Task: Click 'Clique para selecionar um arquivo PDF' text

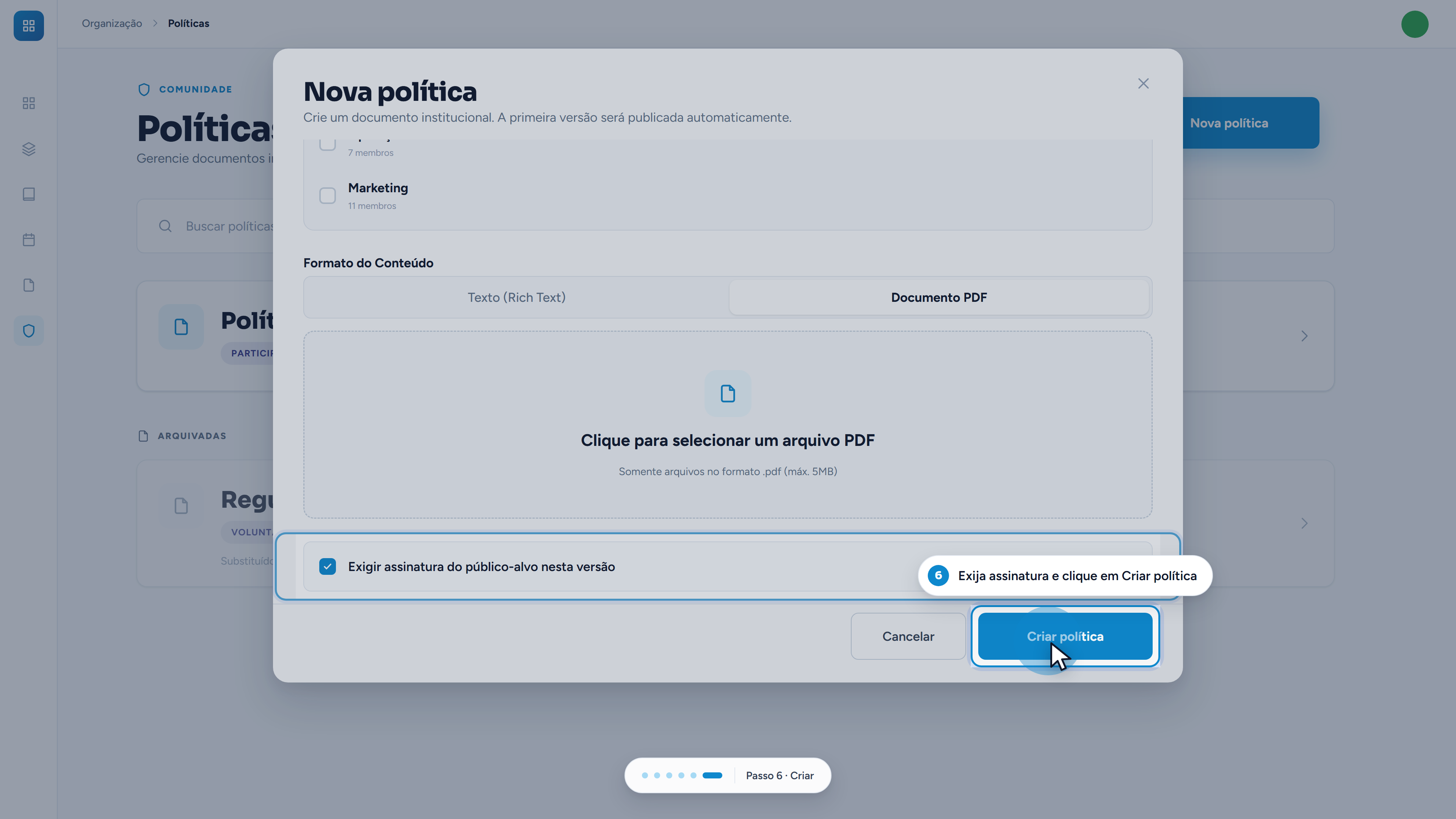Action: [728, 440]
